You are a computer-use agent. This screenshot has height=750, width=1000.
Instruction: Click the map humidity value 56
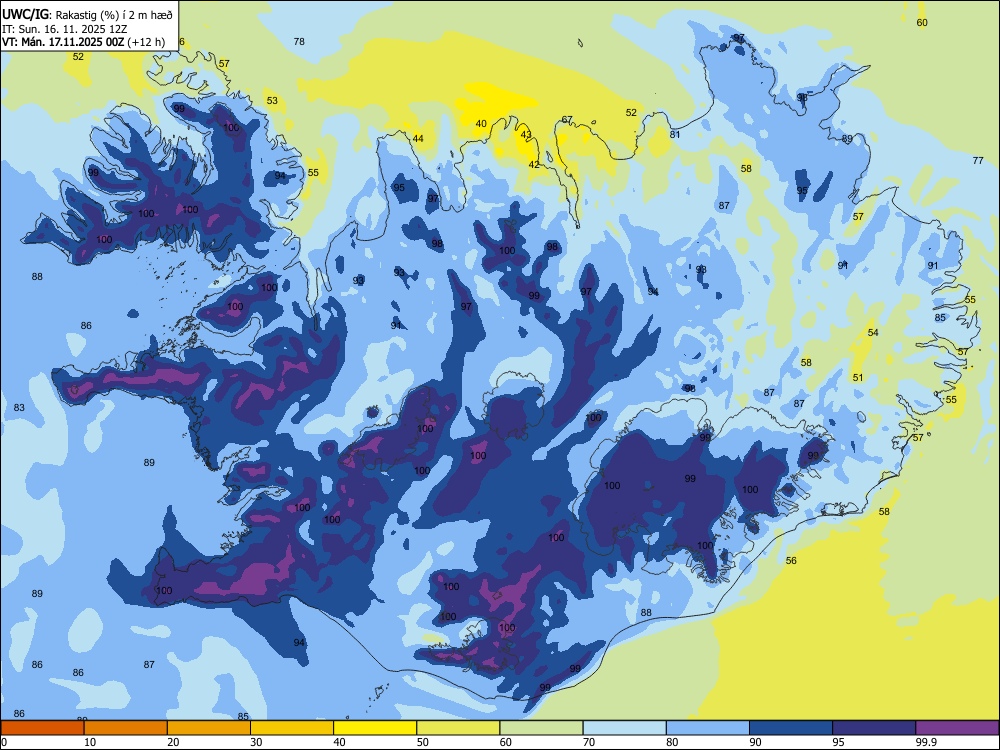point(791,561)
